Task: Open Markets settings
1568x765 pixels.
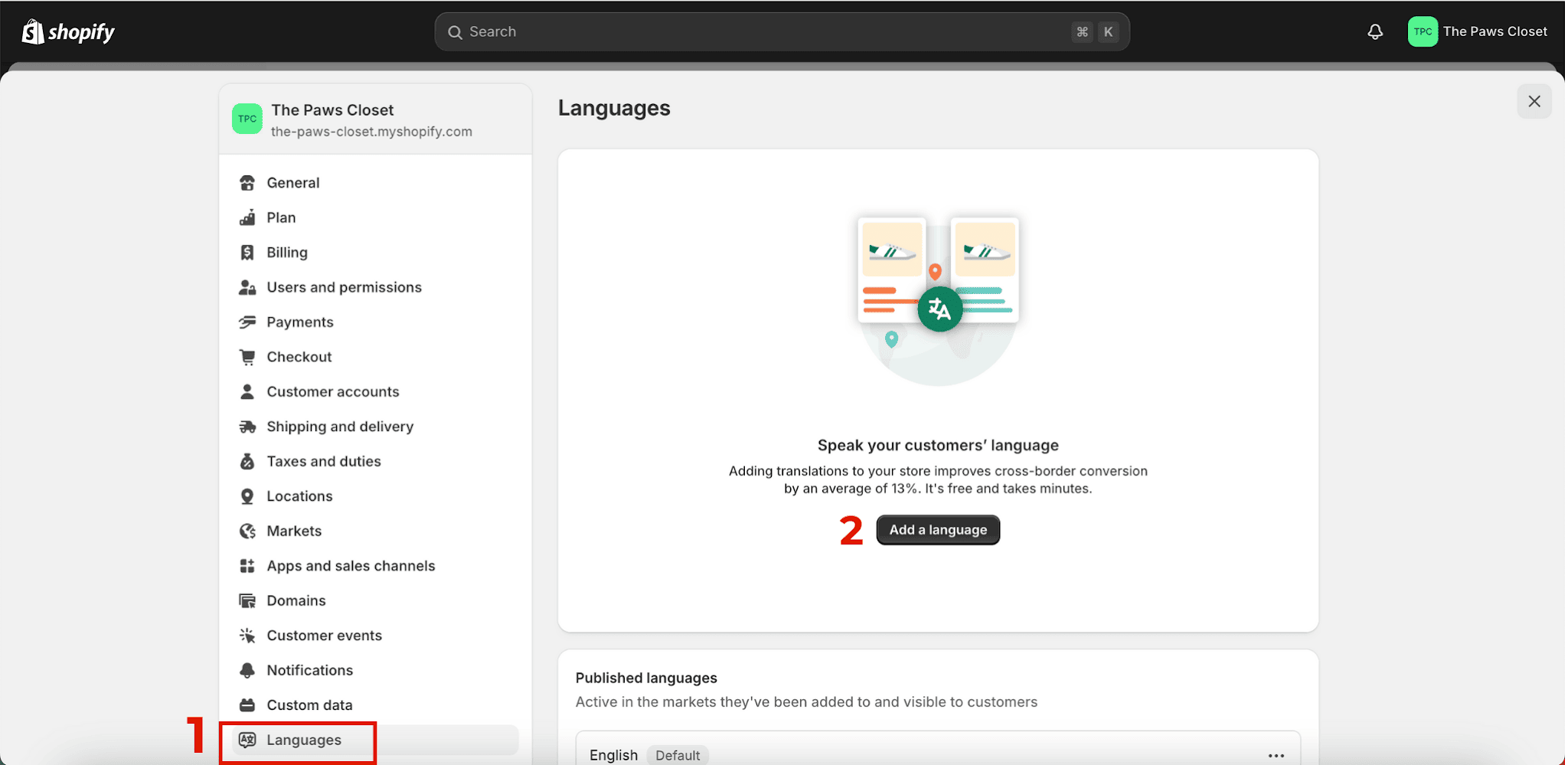Action: pyautogui.click(x=375, y=531)
